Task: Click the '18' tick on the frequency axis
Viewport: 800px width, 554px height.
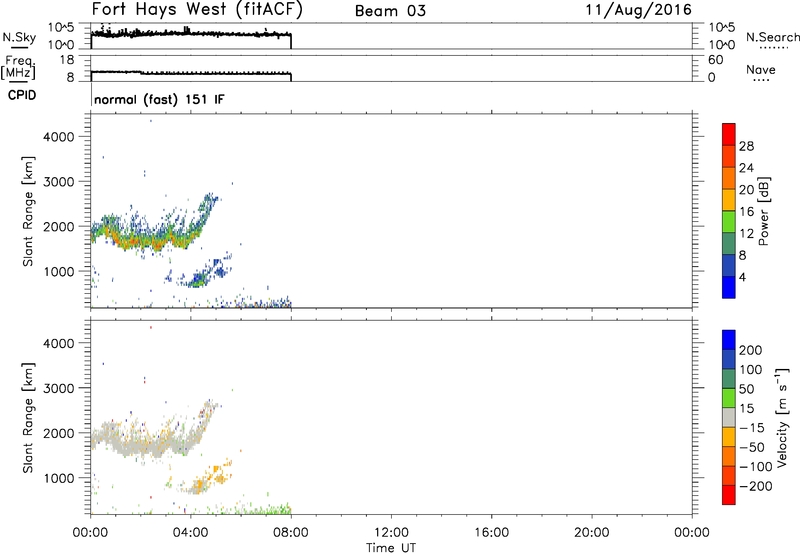Action: [67, 60]
